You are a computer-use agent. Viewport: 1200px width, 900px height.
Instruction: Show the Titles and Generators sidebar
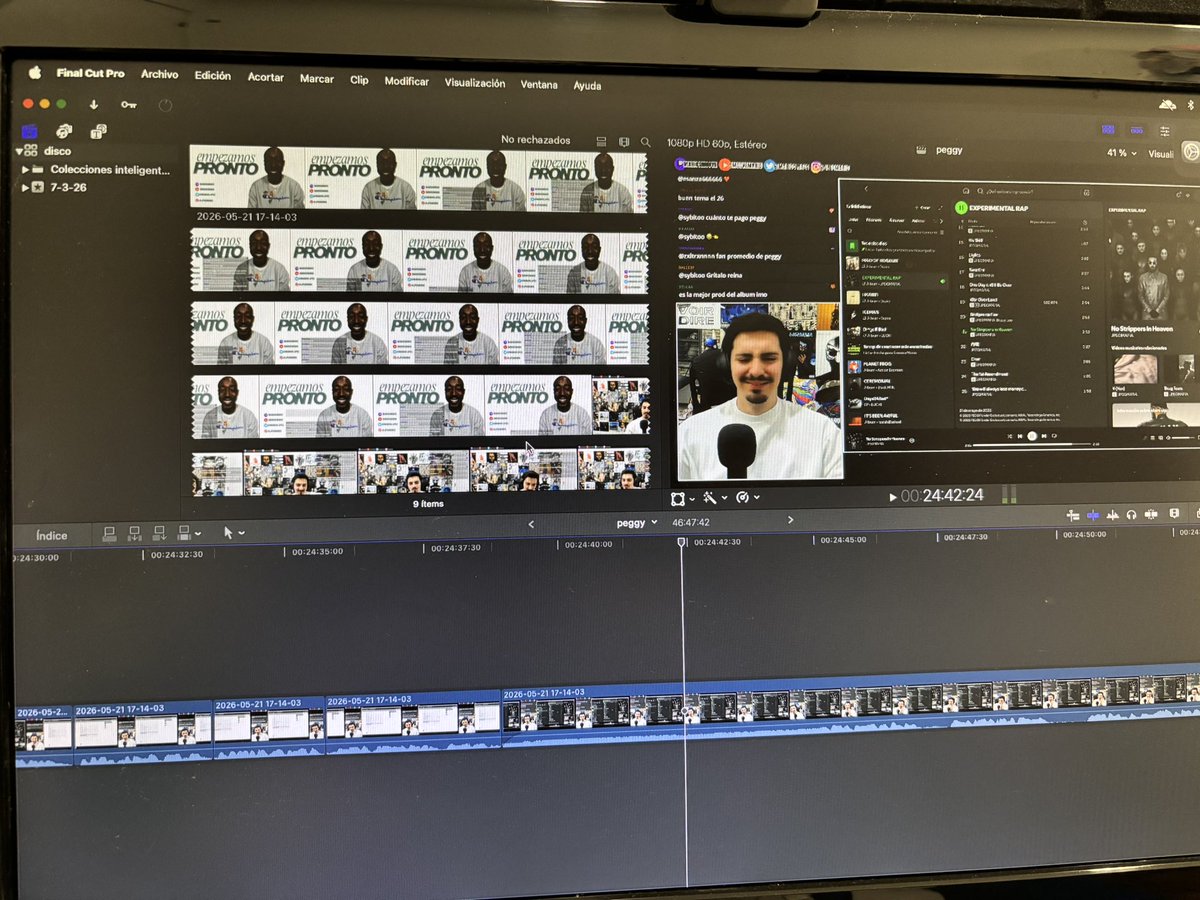pos(98,131)
